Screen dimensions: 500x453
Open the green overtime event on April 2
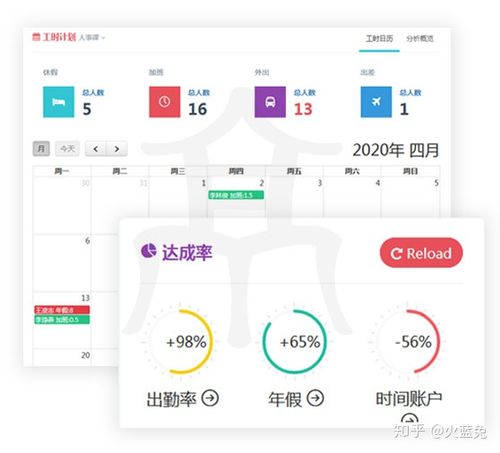[x=236, y=195]
